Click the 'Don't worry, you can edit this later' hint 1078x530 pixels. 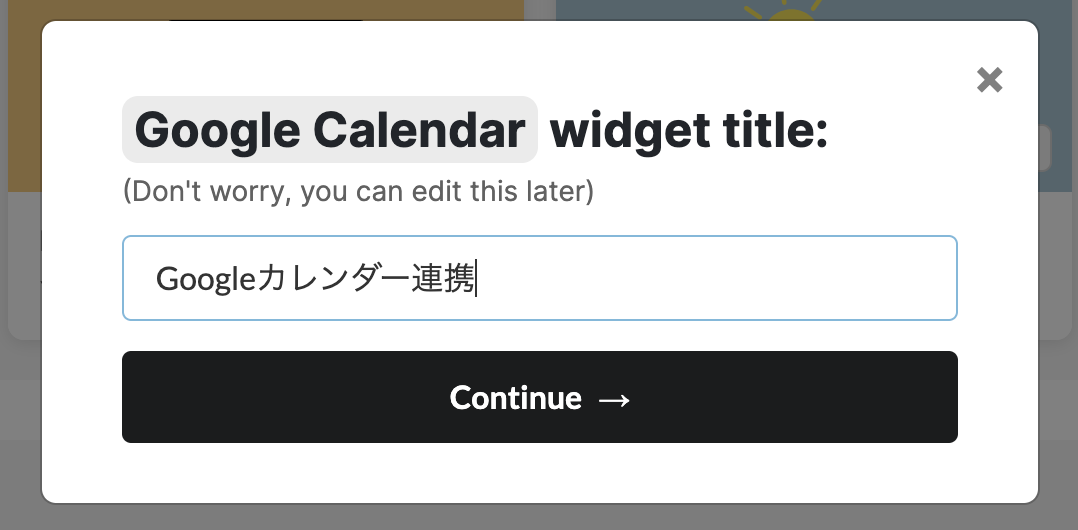tap(358, 191)
